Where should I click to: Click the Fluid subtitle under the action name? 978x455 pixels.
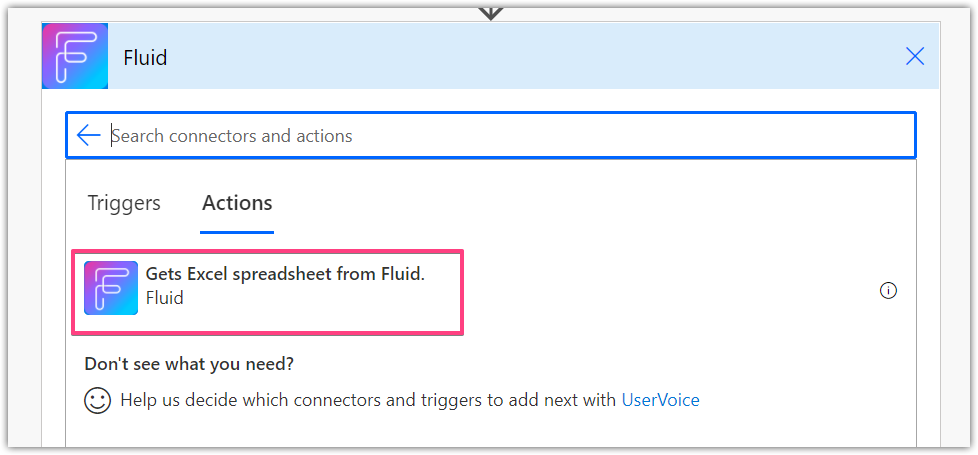click(165, 298)
